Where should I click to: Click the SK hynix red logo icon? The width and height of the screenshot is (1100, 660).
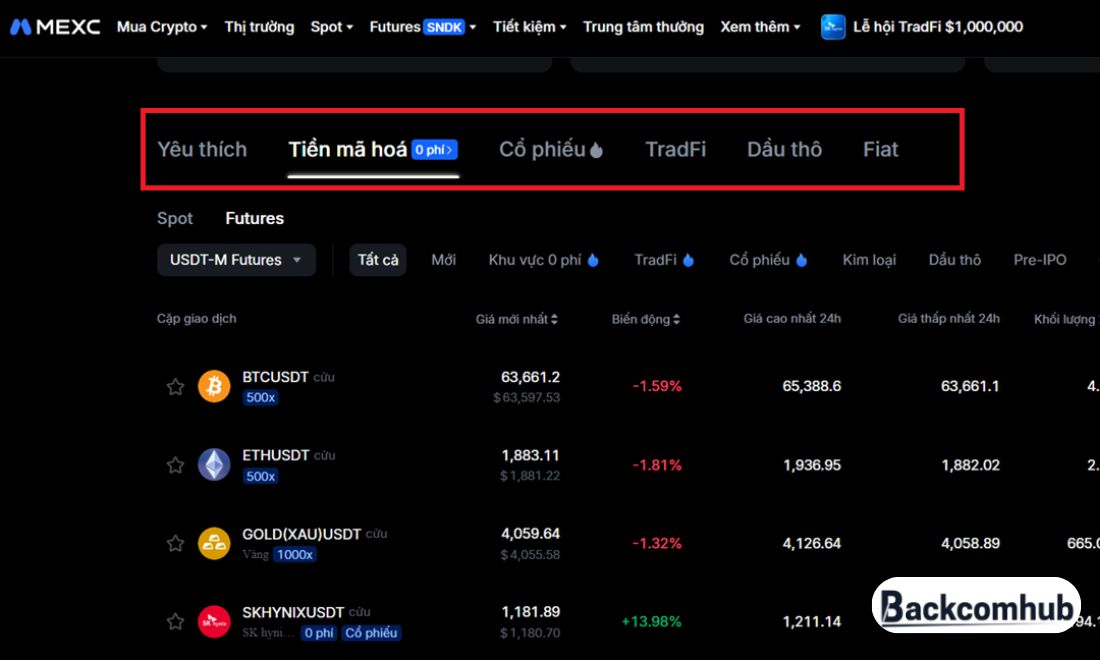(x=214, y=621)
